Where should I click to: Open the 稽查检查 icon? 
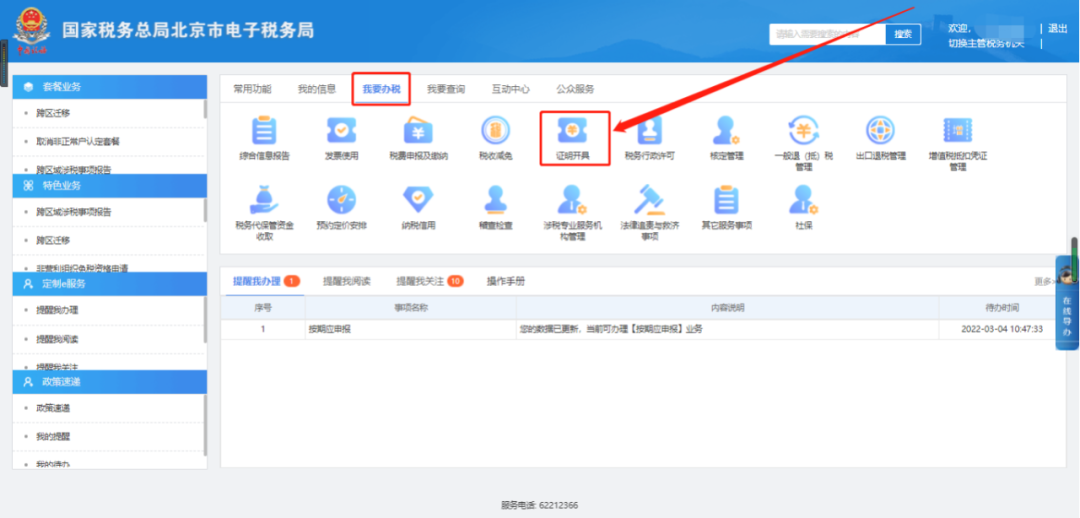[495, 199]
